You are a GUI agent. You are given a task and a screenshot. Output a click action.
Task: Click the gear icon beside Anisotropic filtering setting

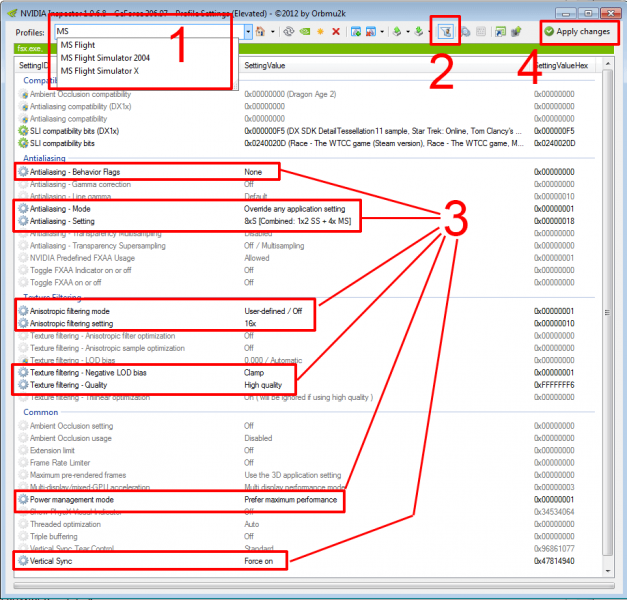point(23,323)
